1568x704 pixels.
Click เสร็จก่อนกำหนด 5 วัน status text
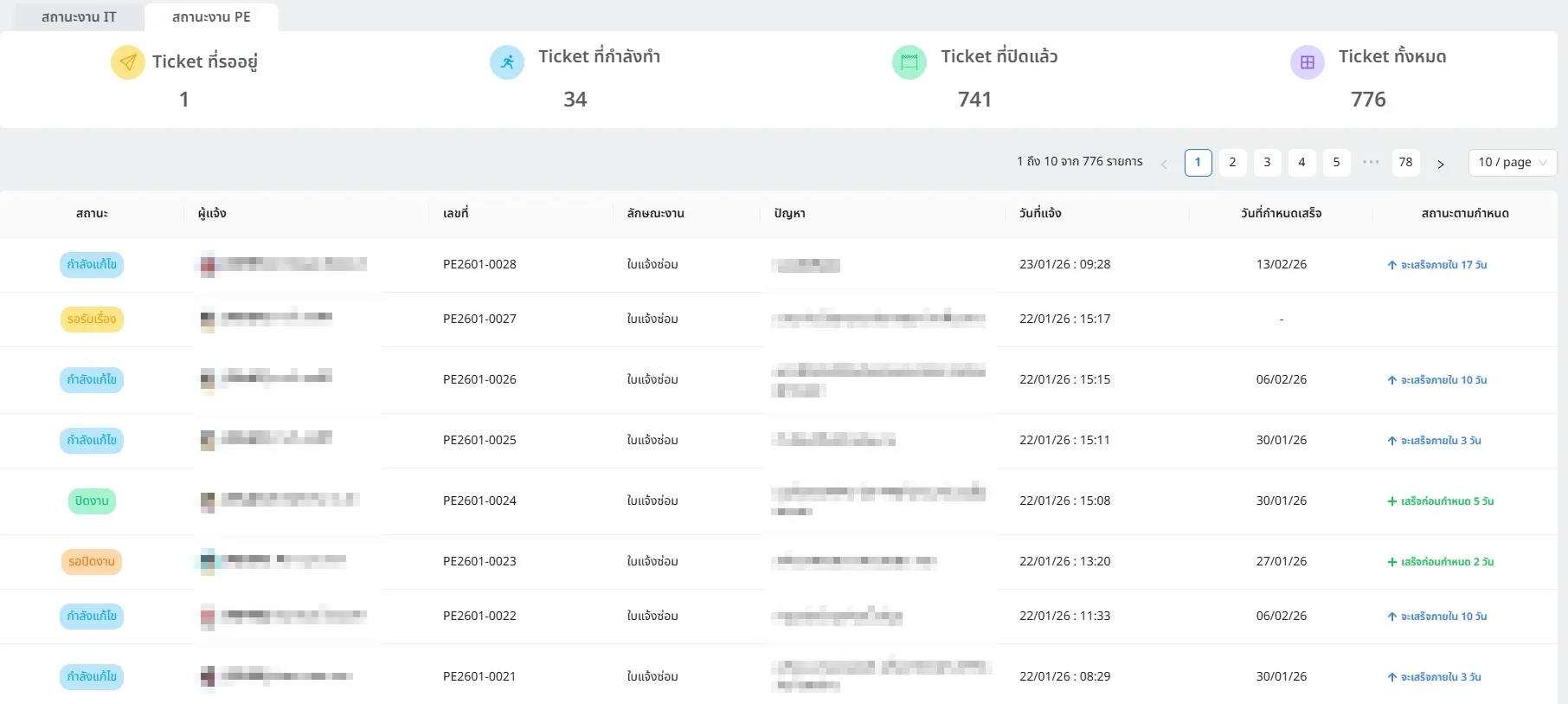(1447, 501)
